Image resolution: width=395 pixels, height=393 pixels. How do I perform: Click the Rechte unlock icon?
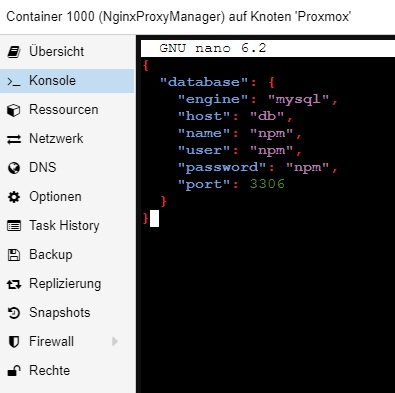pyautogui.click(x=14, y=371)
